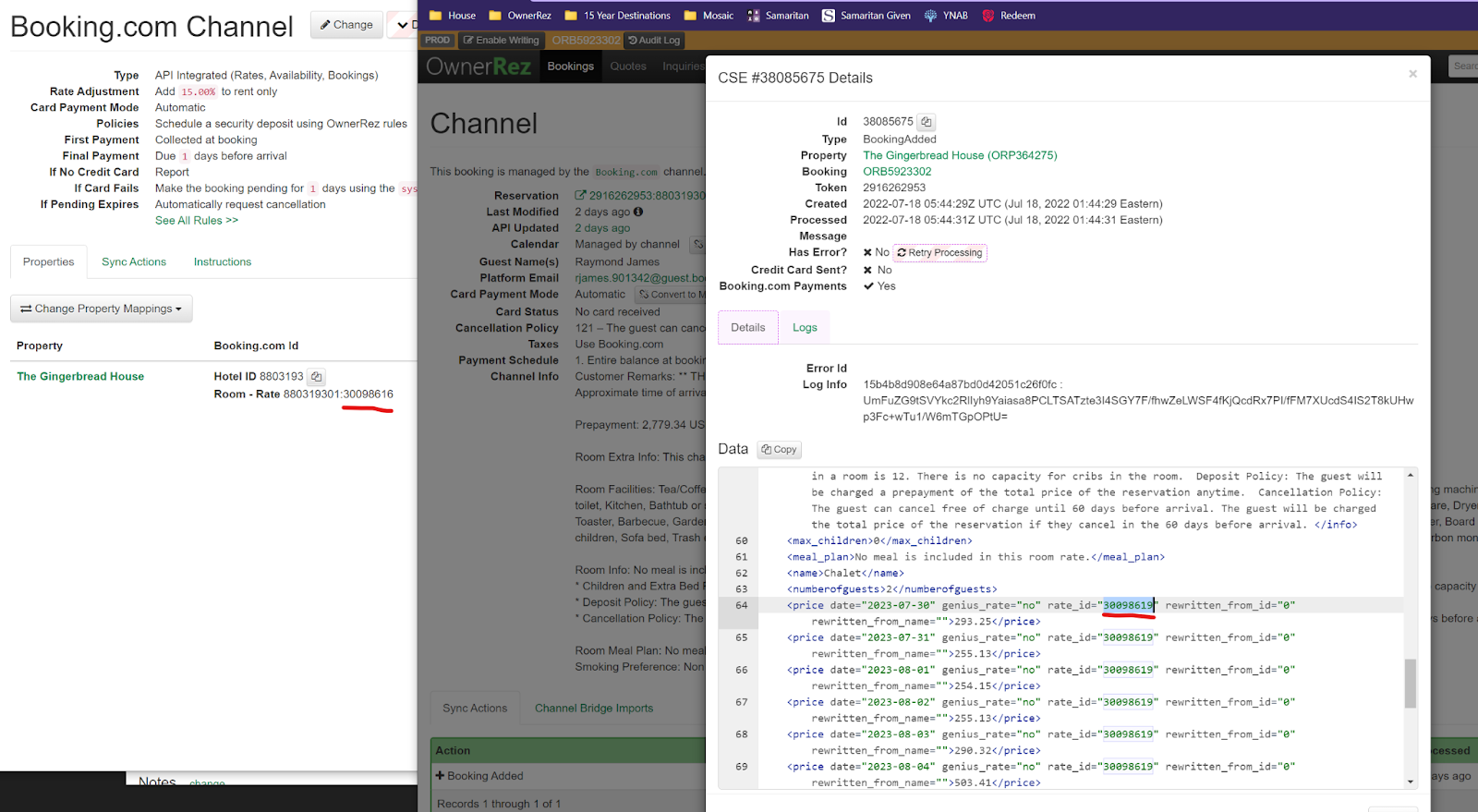
Task: Click Retry Processing button
Action: [939, 253]
